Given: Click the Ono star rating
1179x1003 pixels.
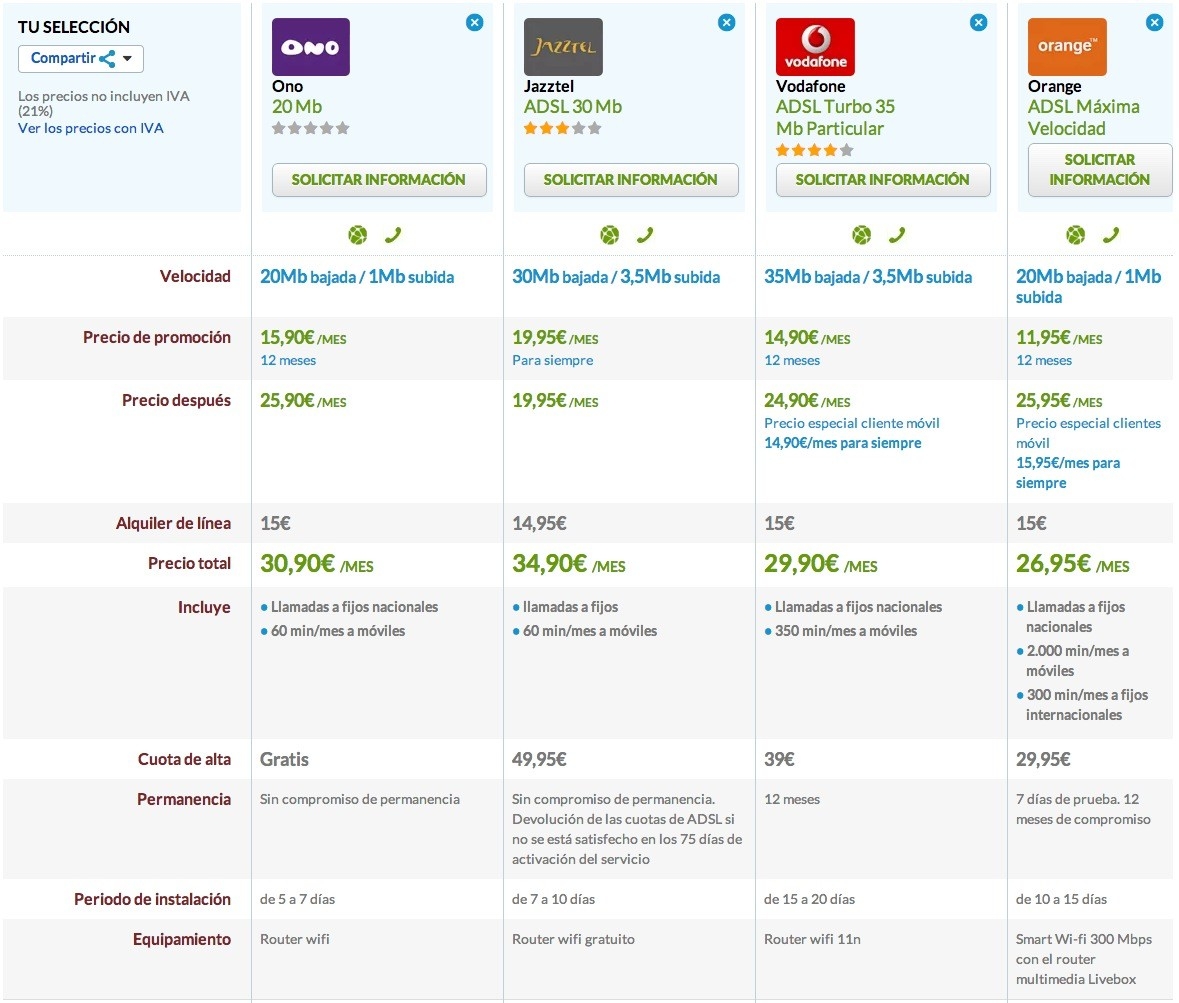Looking at the screenshot, I should [311, 129].
